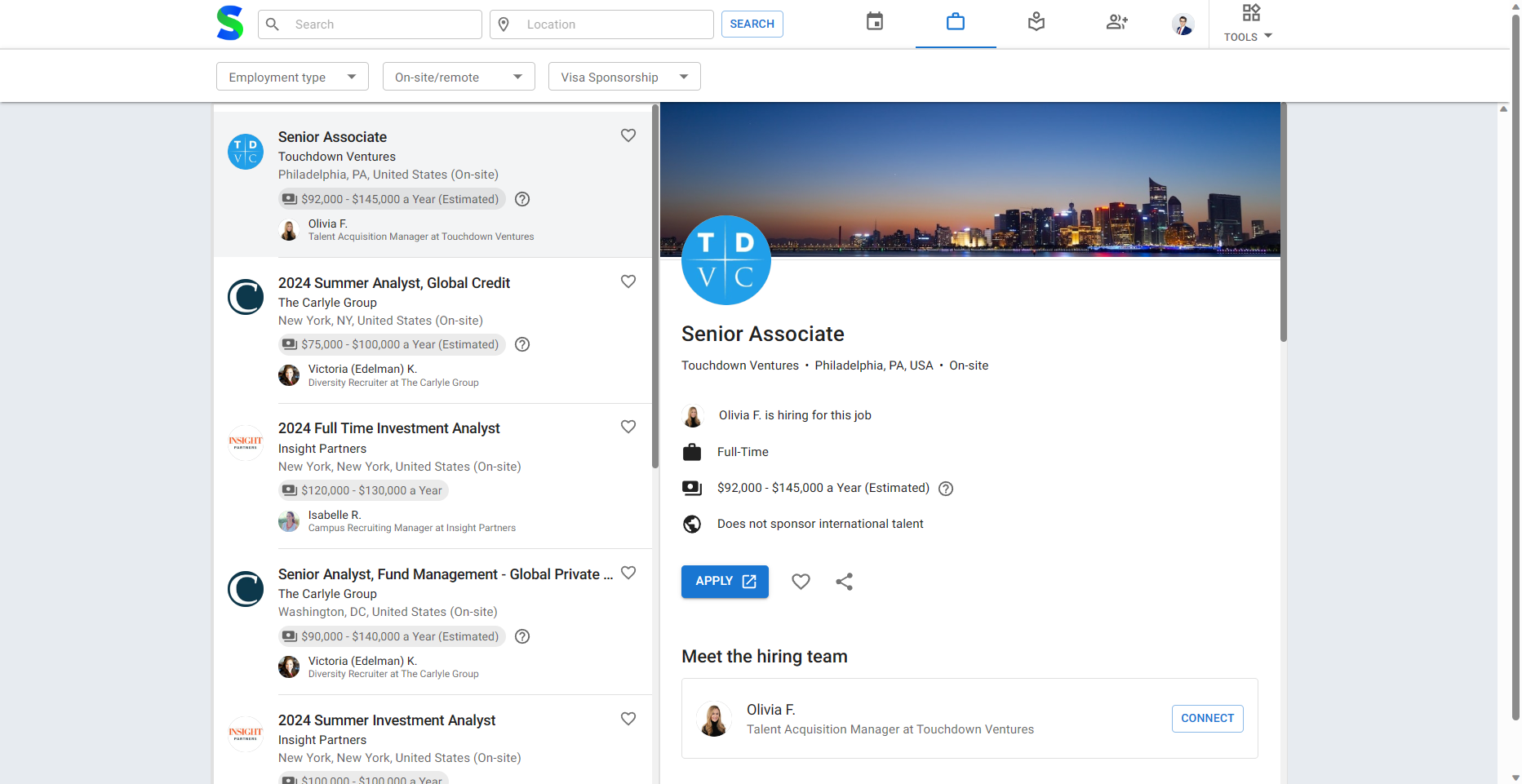Open 2024 Summer Investment Analyst listing
Viewport: 1522px width, 784px height.
[x=387, y=720]
